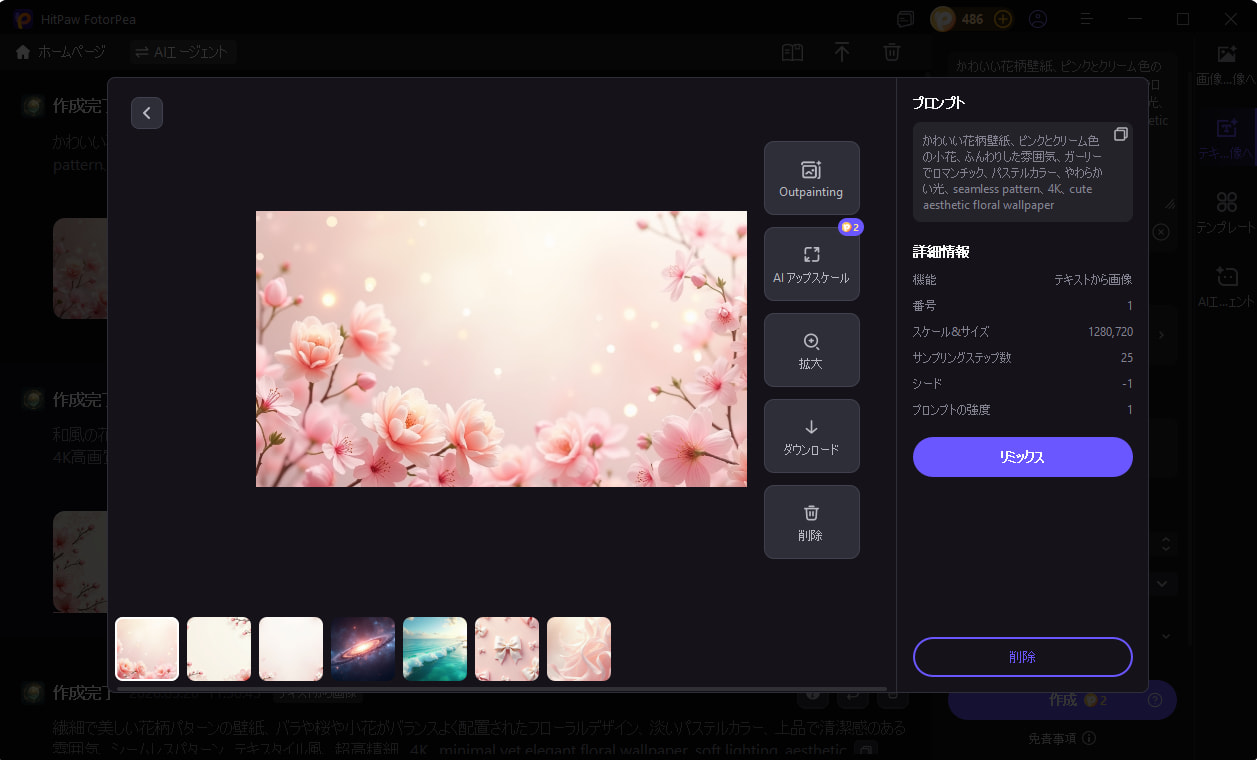Viewport: 1257px width, 760px height.
Task: Open ホームページ in the main window
Action: pos(60,52)
